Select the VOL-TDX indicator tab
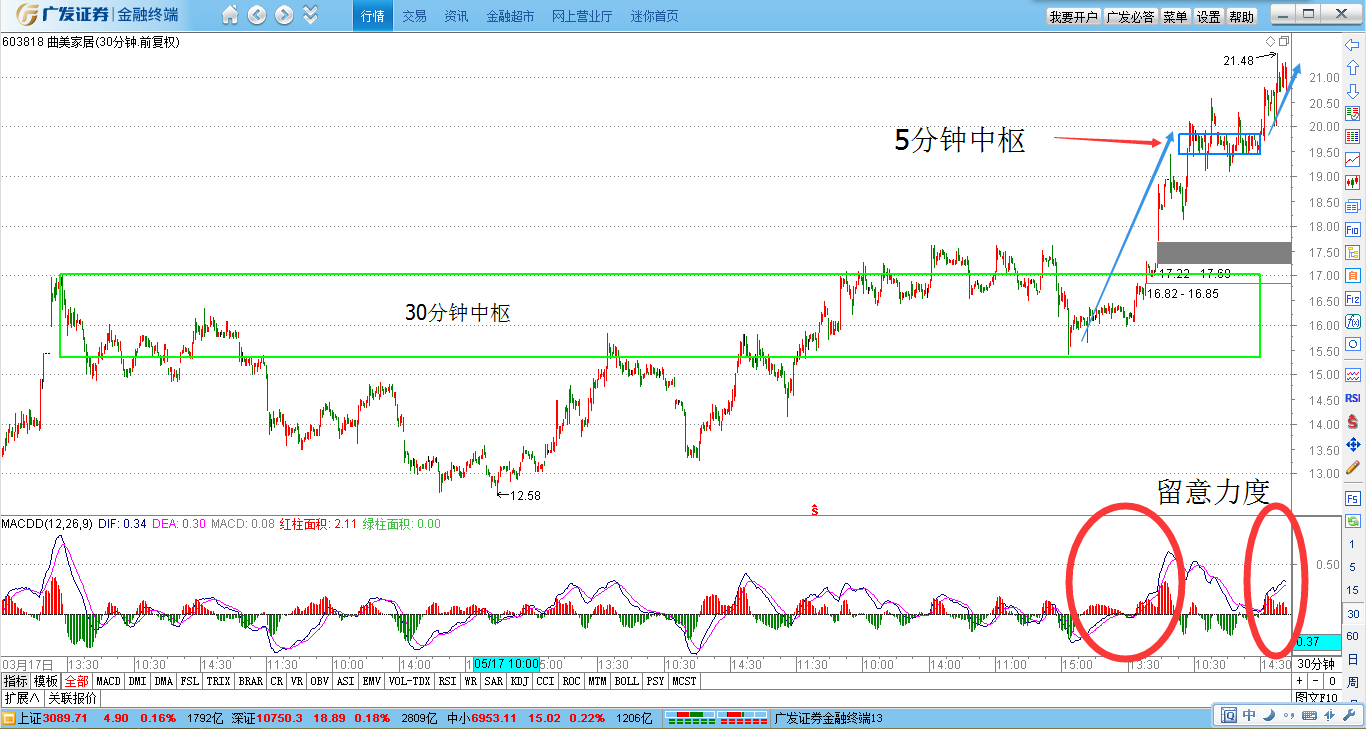Screen dimensions: 1366x729 409,681
